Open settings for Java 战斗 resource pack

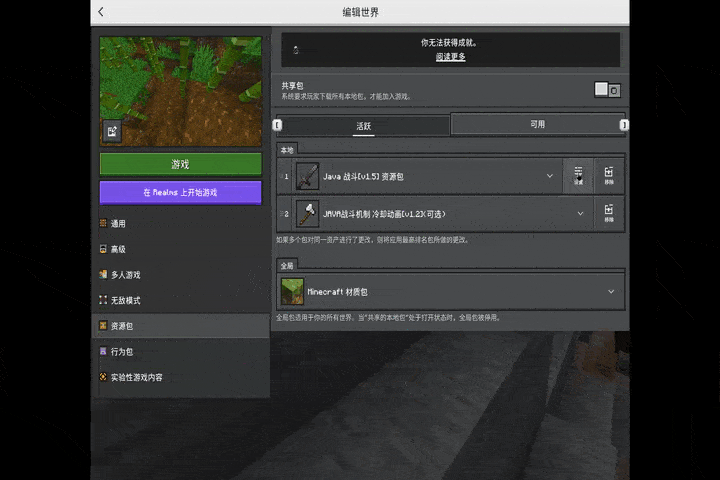[x=578, y=176]
